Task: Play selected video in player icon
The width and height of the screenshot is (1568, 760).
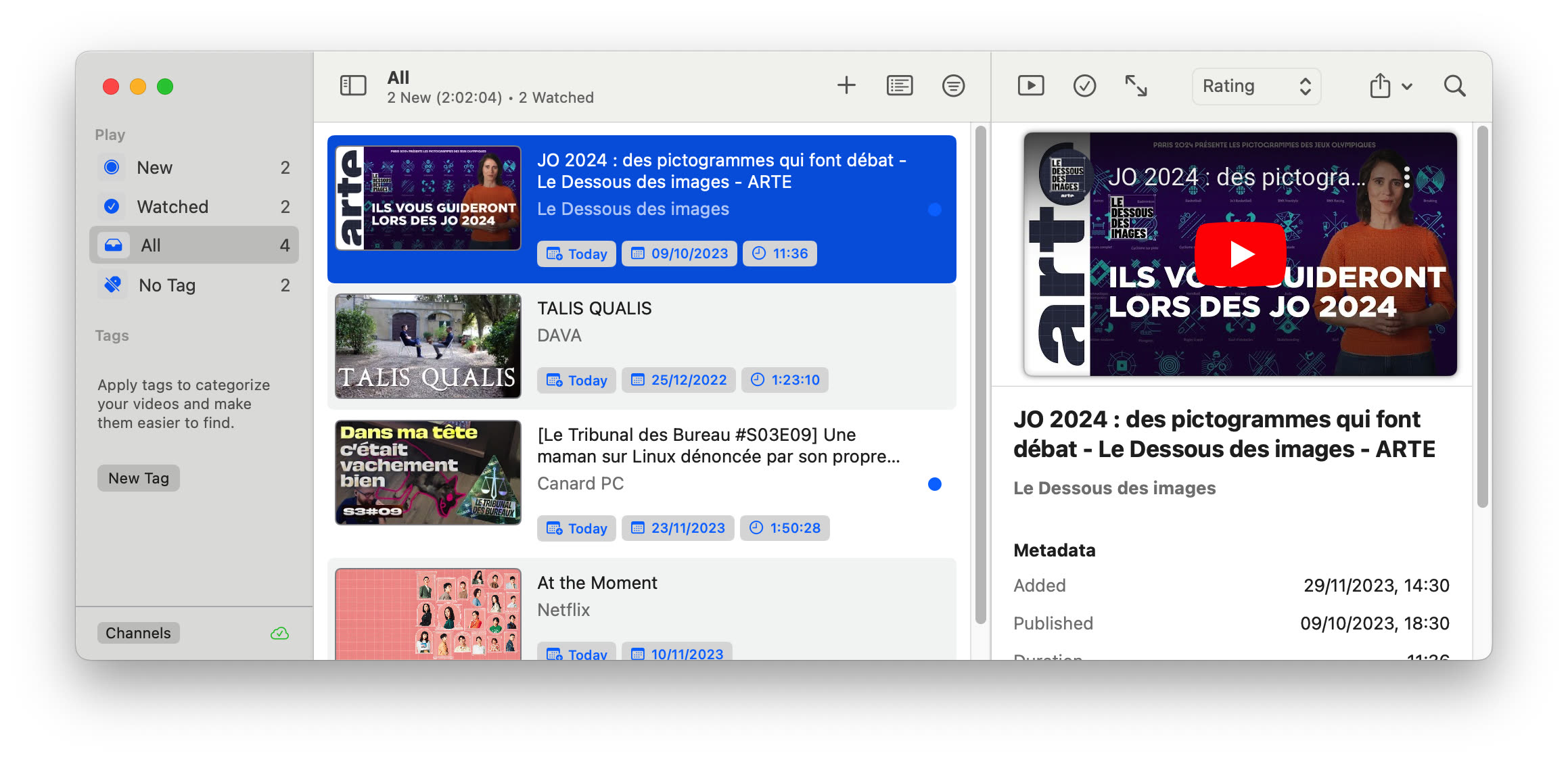Action: (1031, 86)
